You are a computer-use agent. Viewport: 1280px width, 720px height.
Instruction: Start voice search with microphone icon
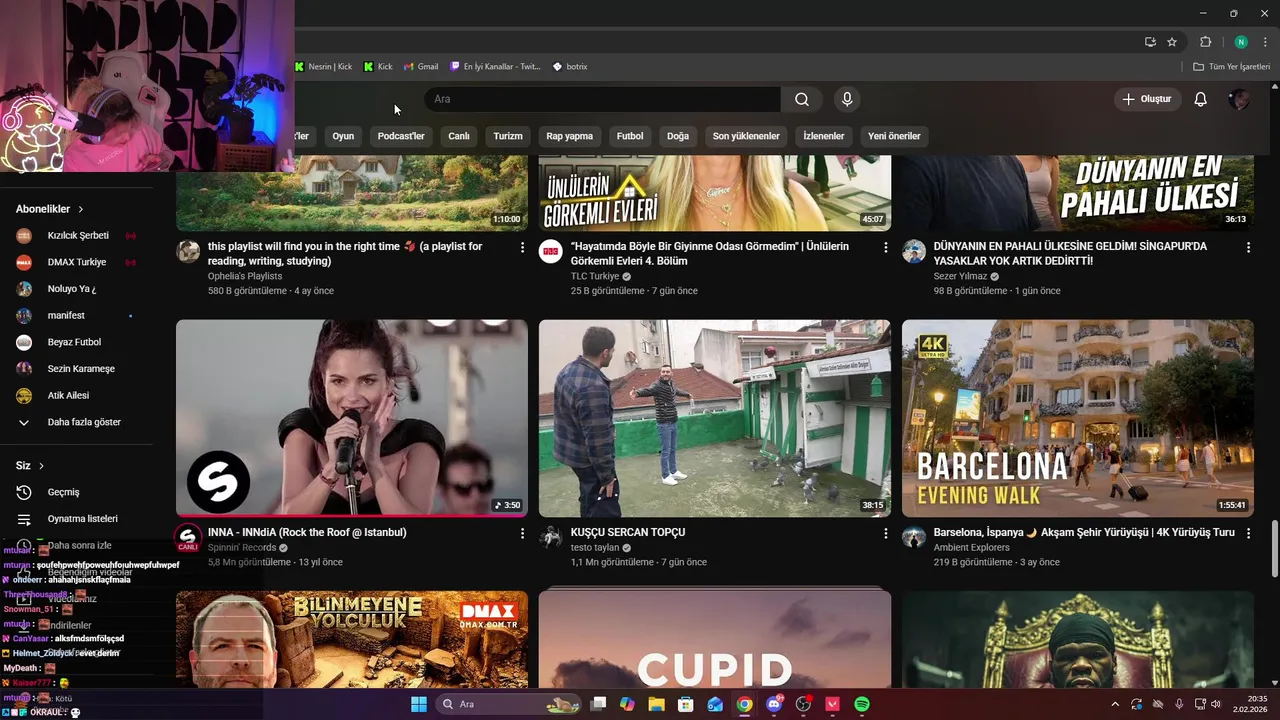pyautogui.click(x=847, y=99)
